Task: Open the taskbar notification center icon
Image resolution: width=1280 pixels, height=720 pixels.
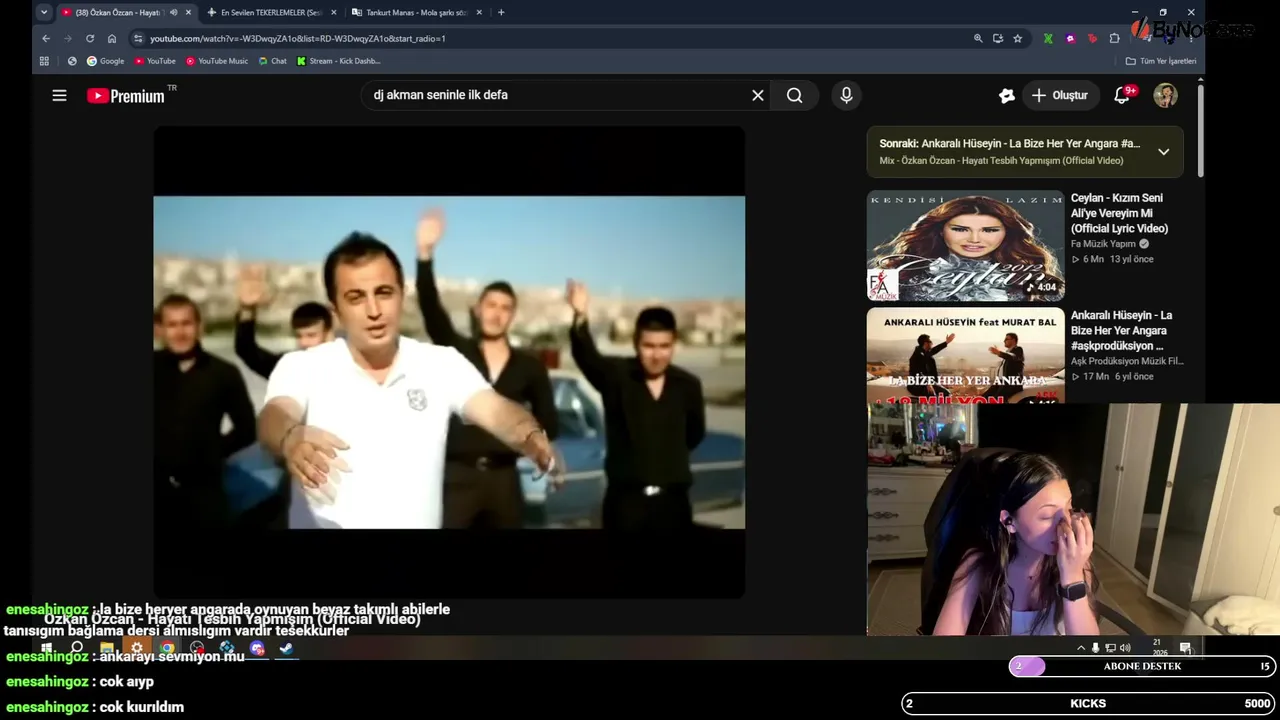Action: pyautogui.click(x=1185, y=648)
